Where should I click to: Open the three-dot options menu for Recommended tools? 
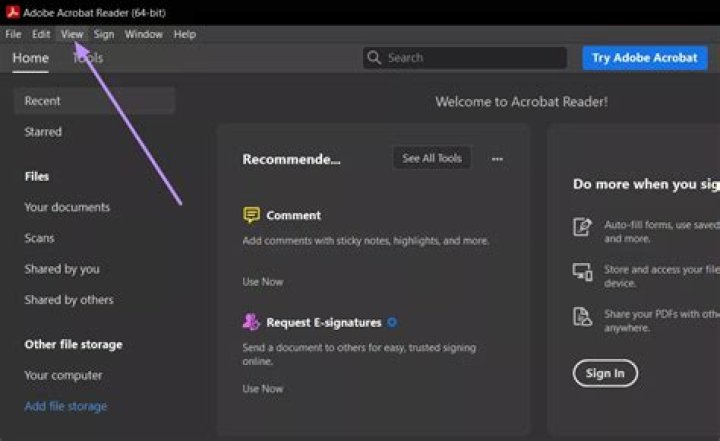(497, 159)
